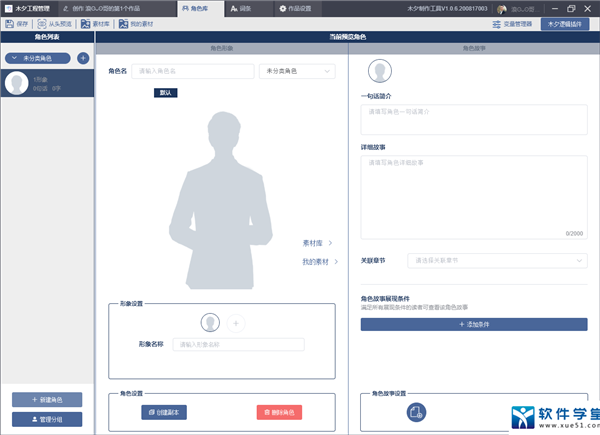The height and width of the screenshot is (435, 600).
Task: Click the 创建副本 button
Action: click(x=164, y=412)
